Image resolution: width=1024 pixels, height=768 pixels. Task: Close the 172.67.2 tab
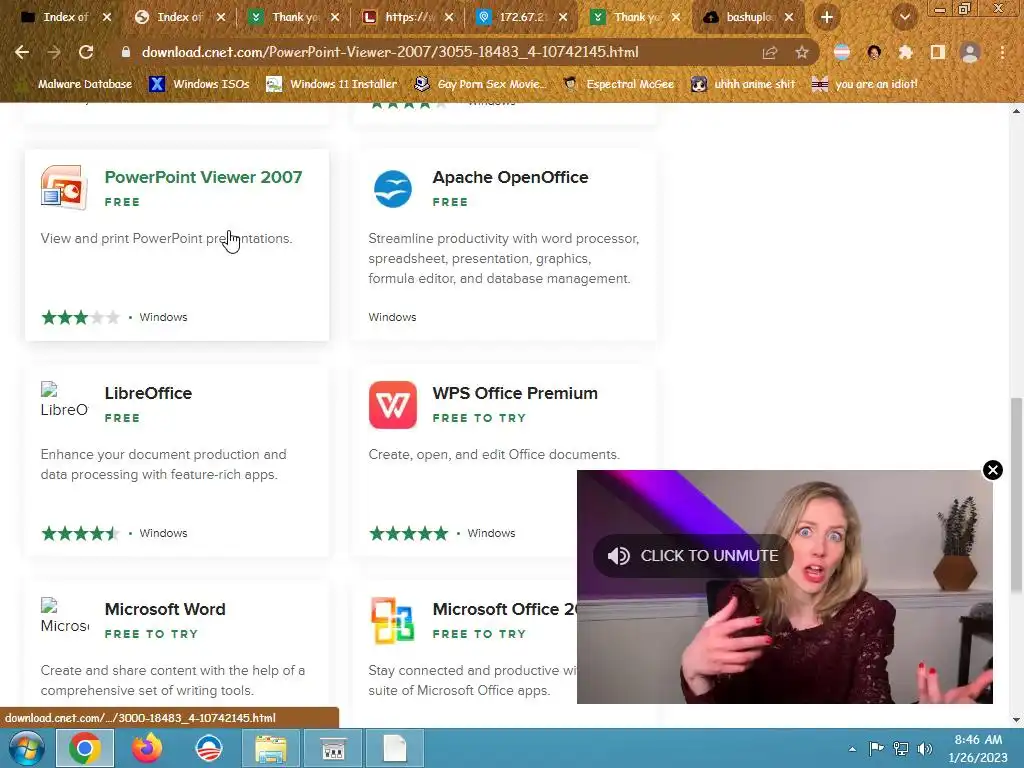pos(563,18)
